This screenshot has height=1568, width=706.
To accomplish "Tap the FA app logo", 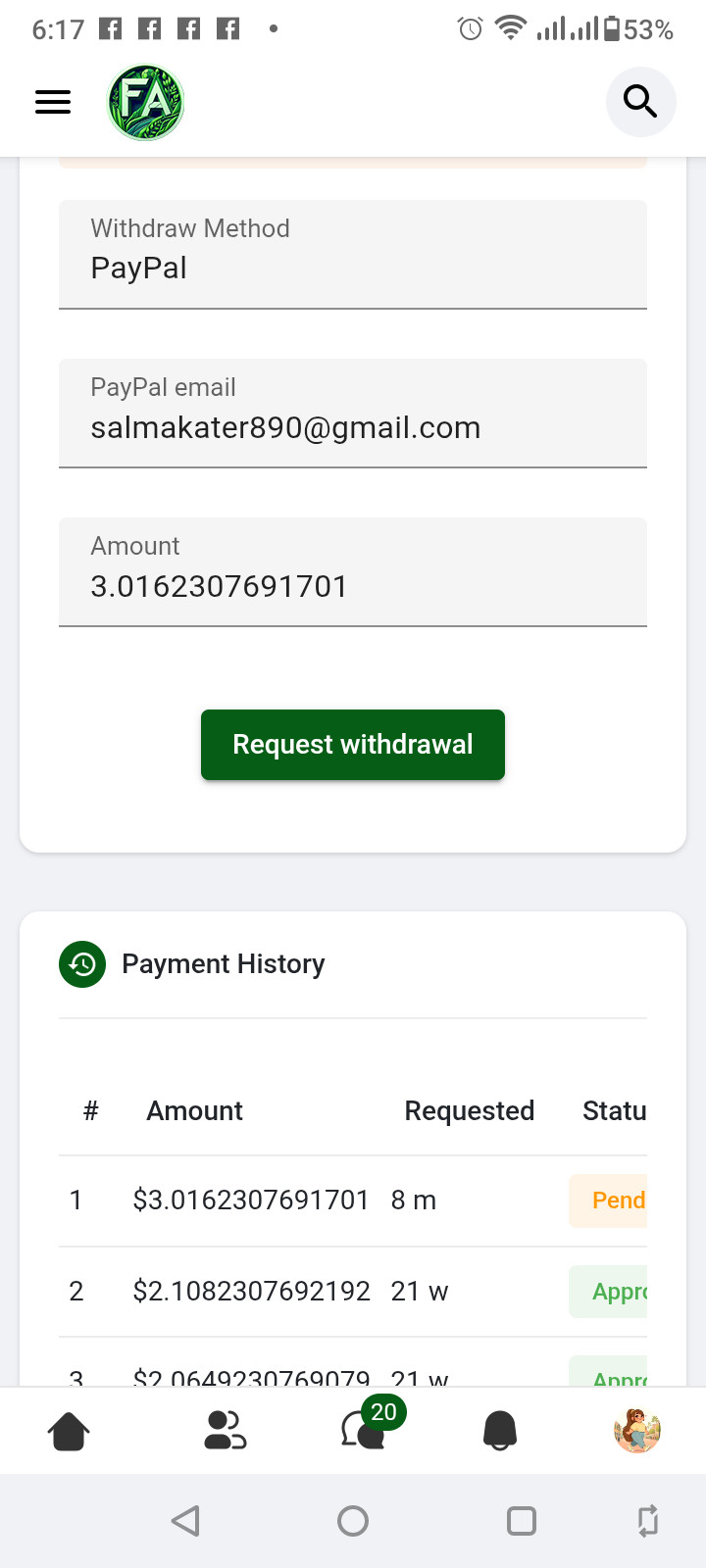I will [x=145, y=102].
